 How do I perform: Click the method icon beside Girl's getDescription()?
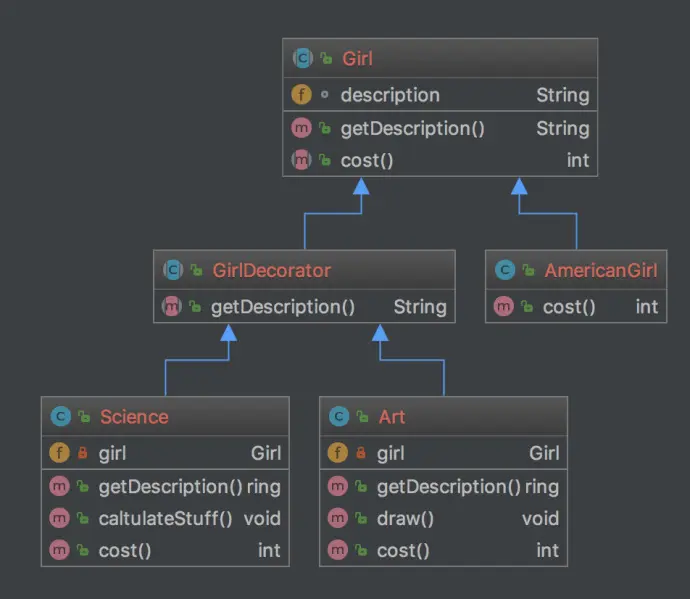point(302,128)
